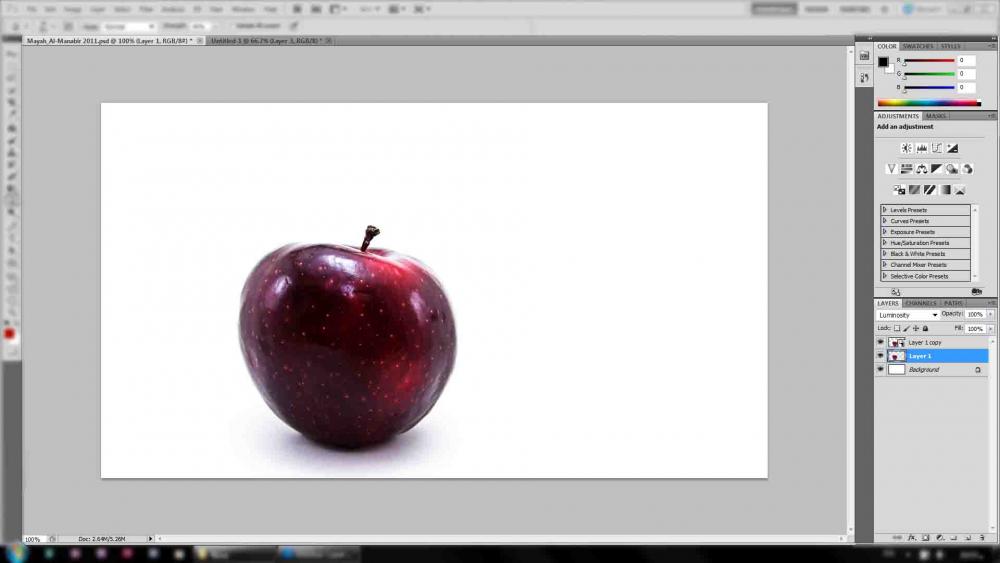This screenshot has width=1000, height=563.
Task: Switch to the Swatches tab
Action: pos(918,47)
